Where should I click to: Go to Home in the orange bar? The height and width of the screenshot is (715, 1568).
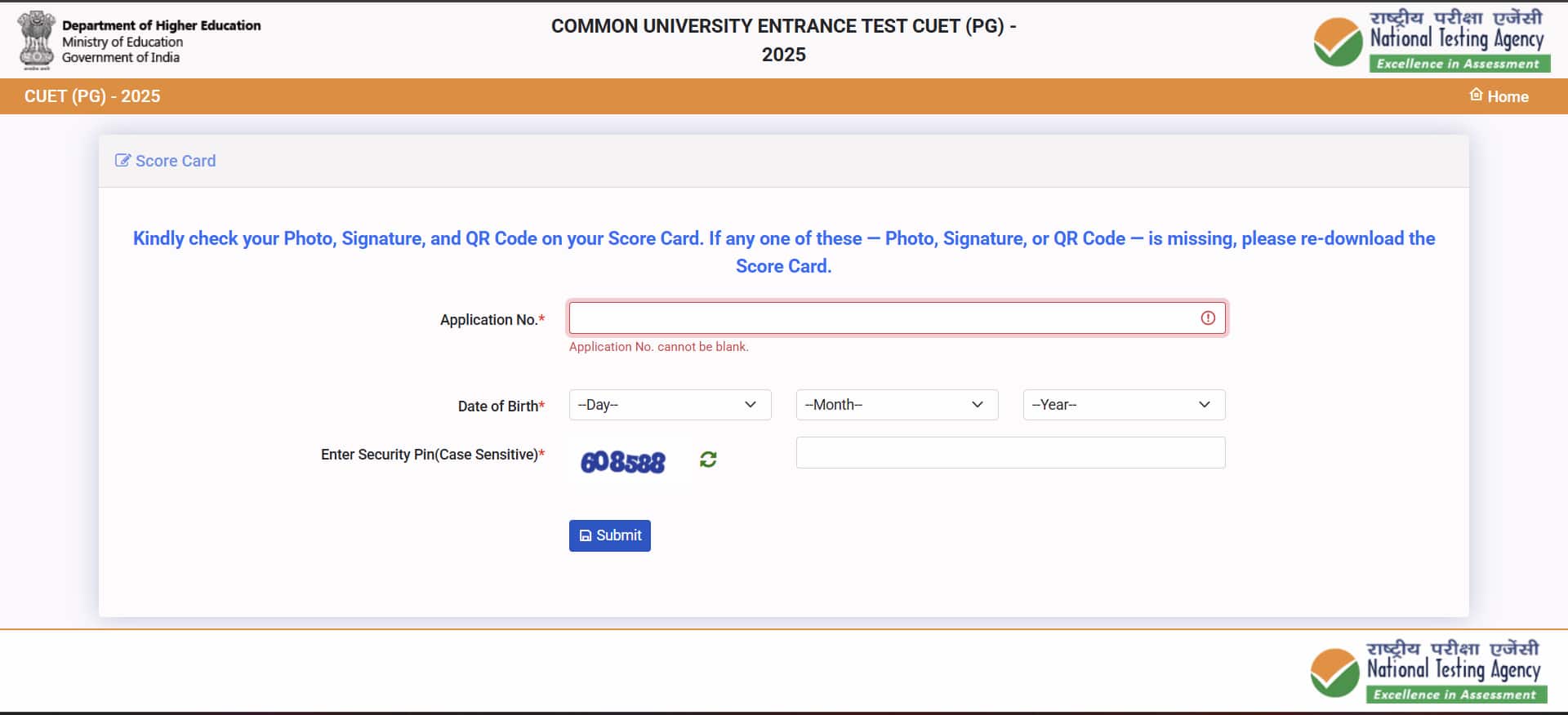(x=1499, y=96)
